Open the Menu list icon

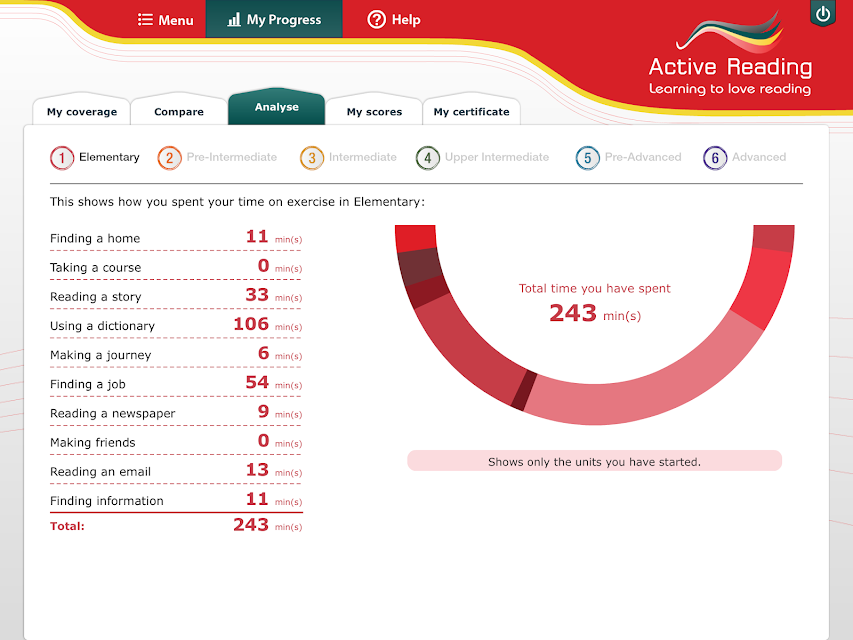145,20
